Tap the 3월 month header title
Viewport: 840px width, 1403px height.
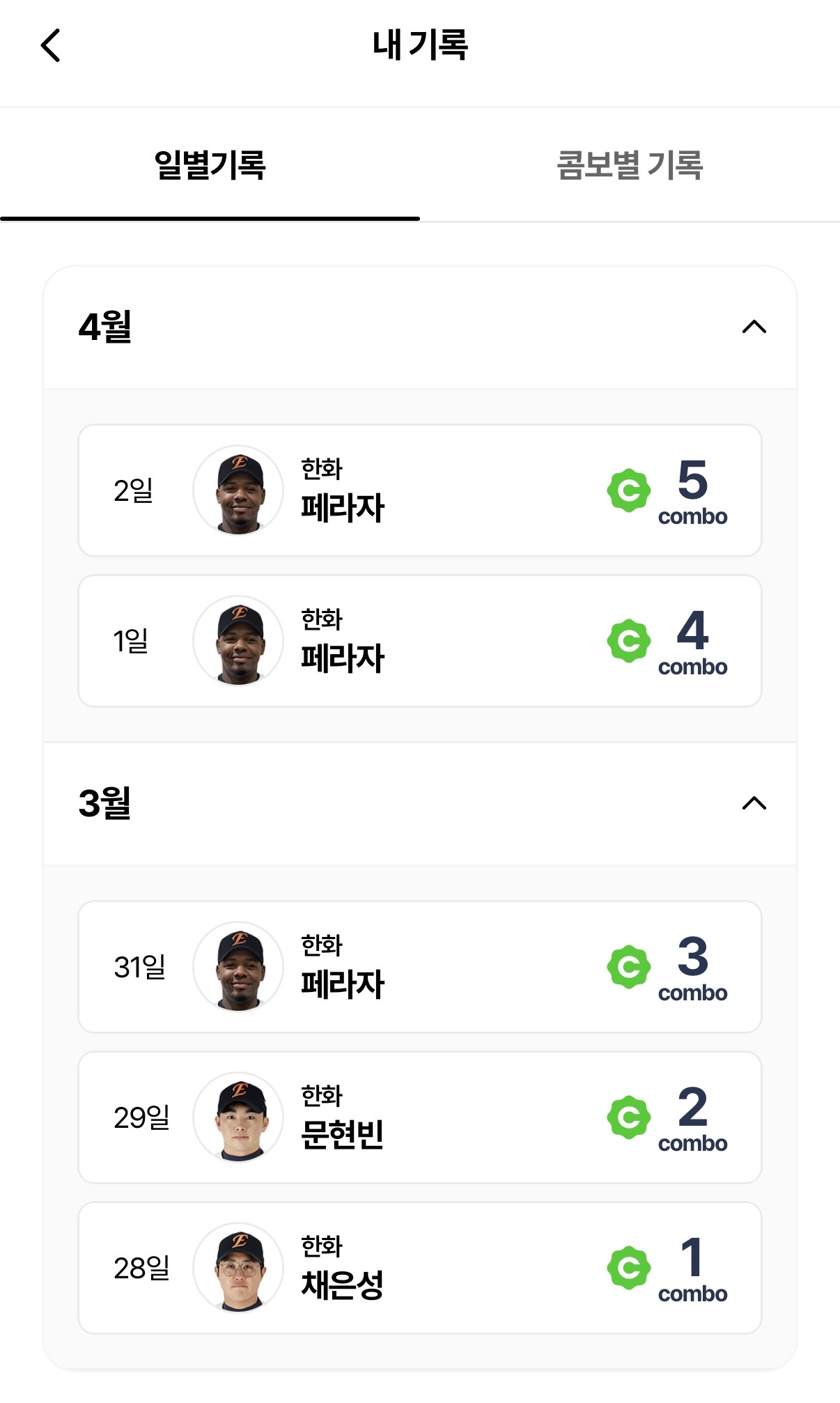tap(105, 803)
